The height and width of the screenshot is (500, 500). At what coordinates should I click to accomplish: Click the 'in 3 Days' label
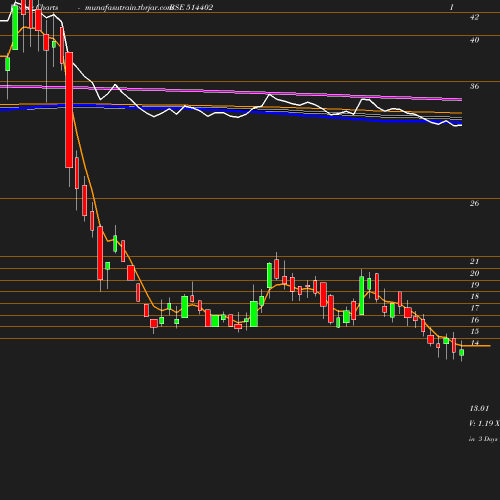coord(483,439)
